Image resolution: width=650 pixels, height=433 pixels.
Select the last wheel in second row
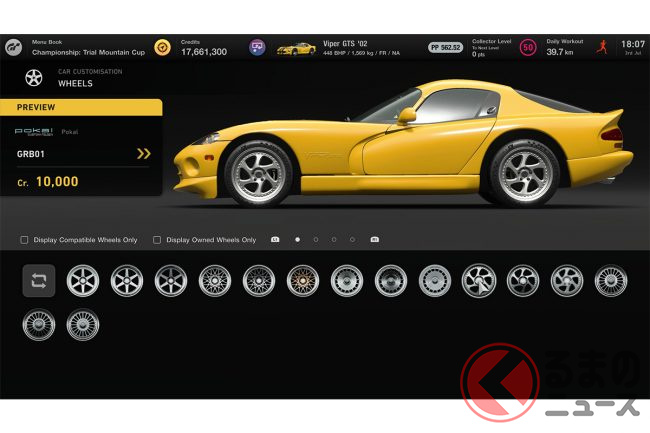83,325
